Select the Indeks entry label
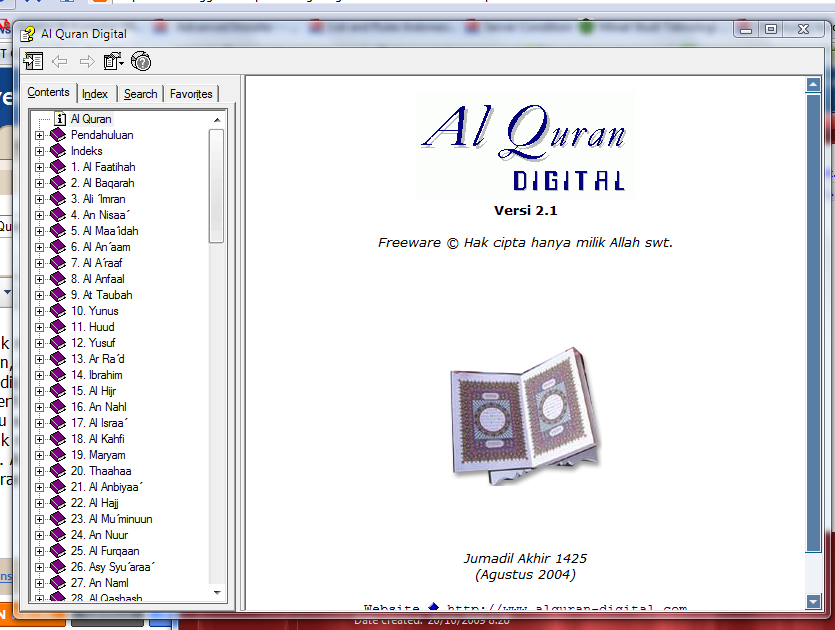Image resolution: width=835 pixels, height=630 pixels. click(x=86, y=151)
